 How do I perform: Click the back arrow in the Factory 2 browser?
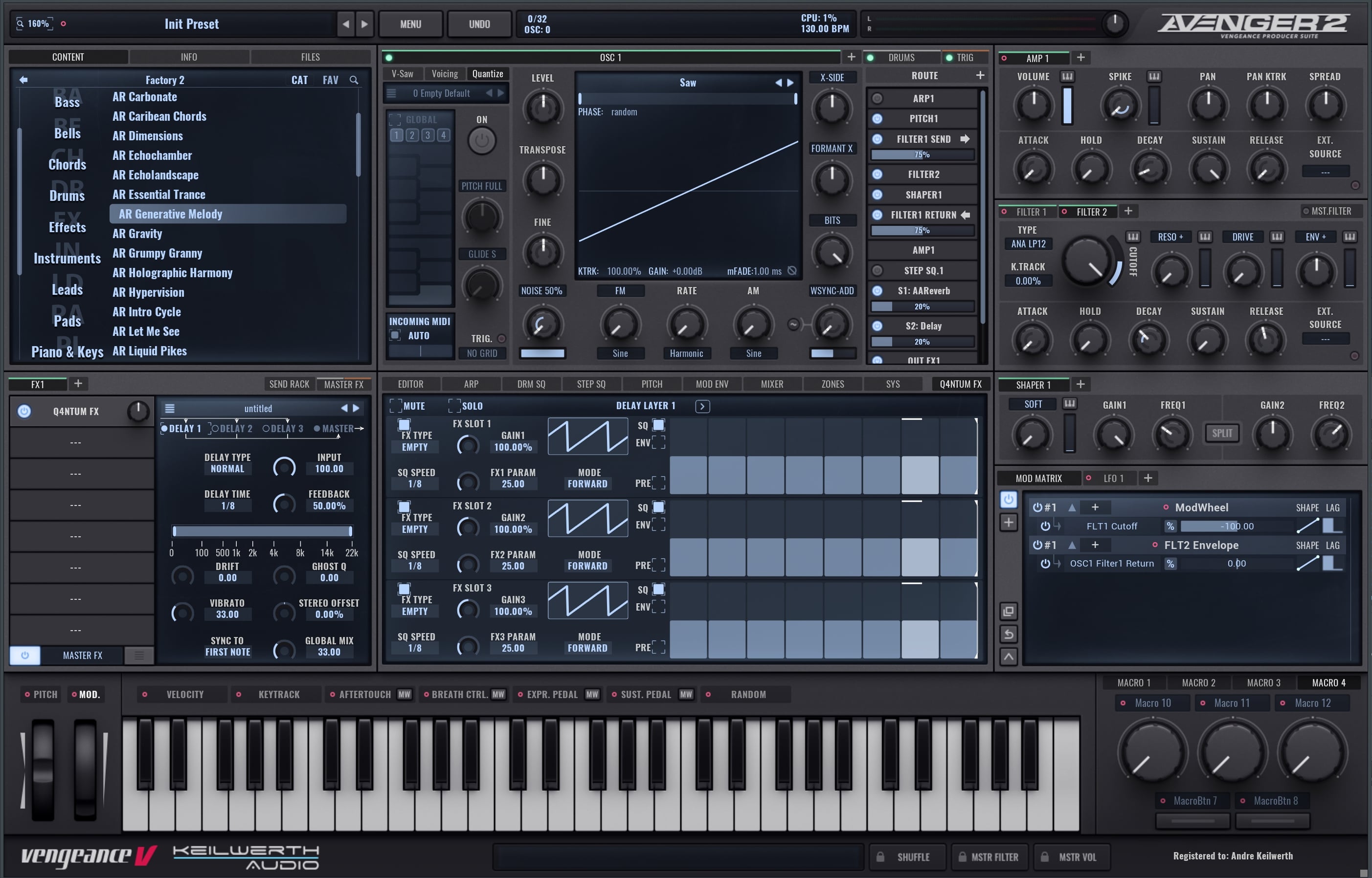23,80
